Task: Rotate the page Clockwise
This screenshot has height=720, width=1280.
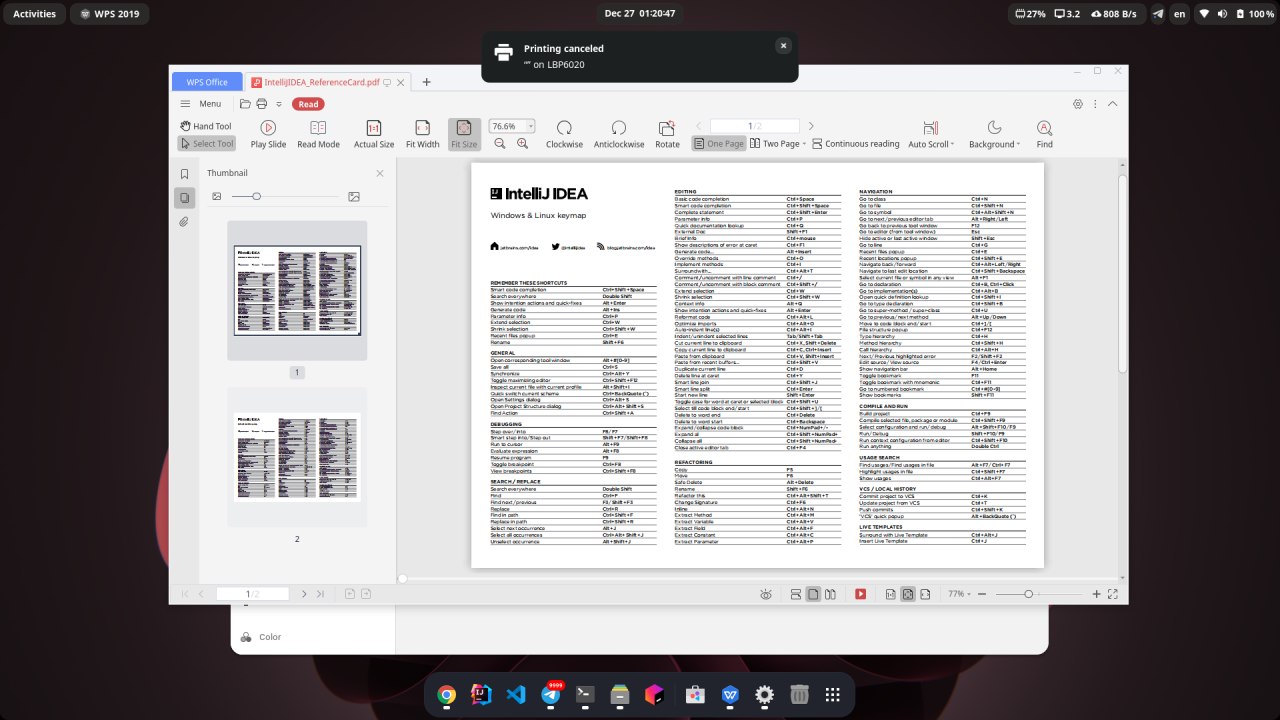Action: coord(564,128)
